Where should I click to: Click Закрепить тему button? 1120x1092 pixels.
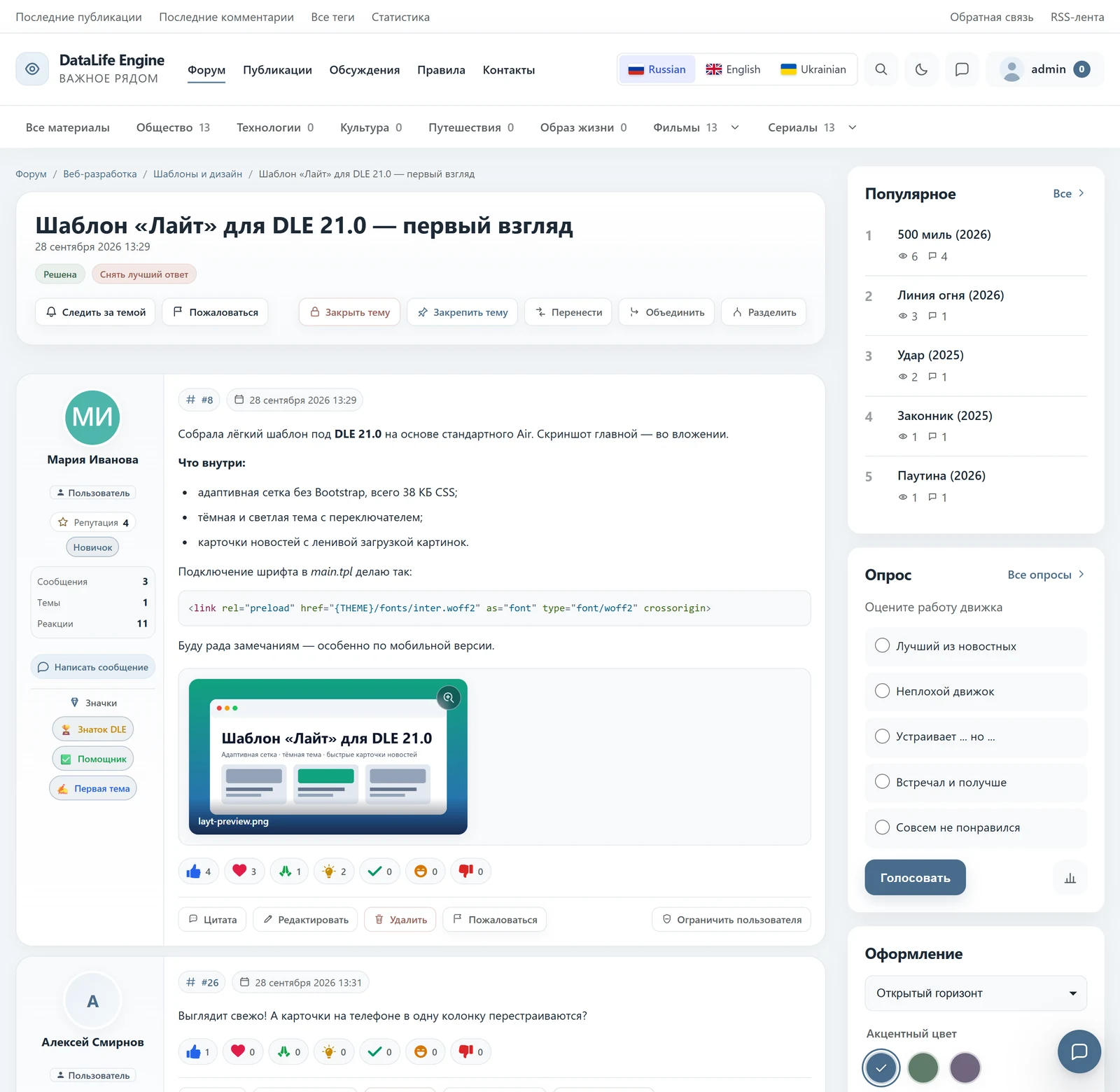(x=462, y=312)
